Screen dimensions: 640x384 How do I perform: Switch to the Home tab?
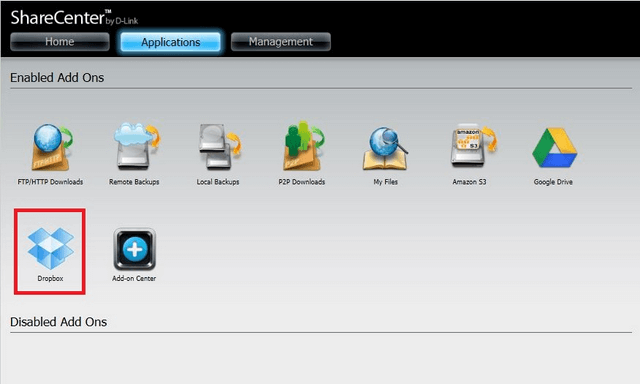(60, 42)
